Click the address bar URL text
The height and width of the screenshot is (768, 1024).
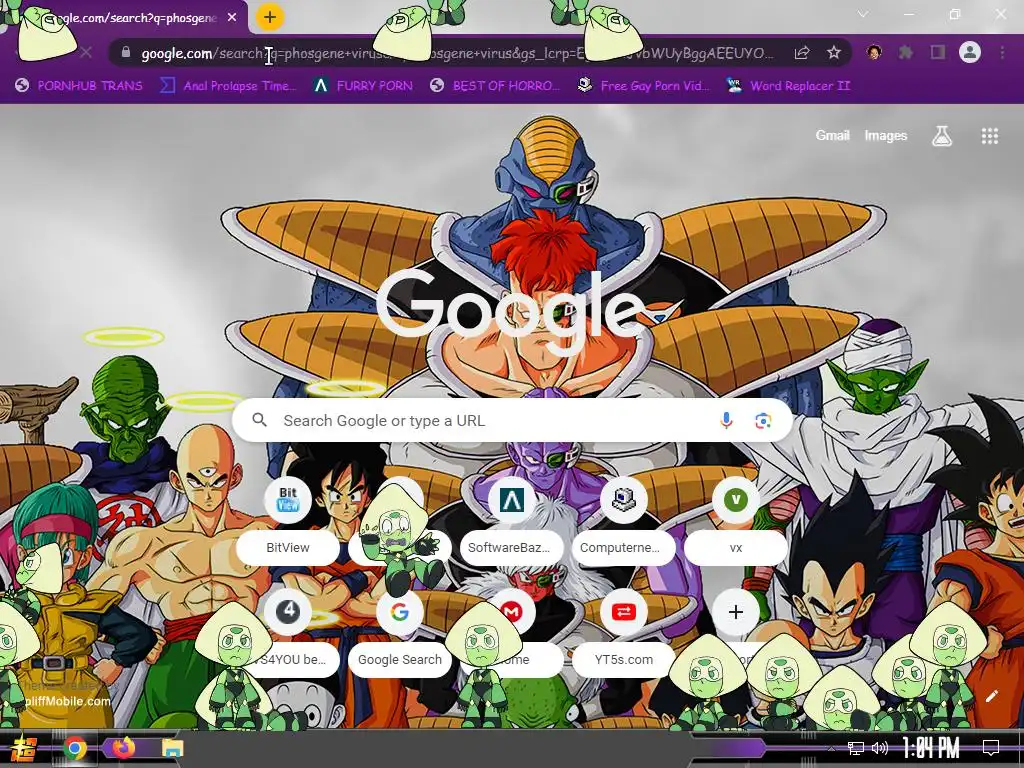457,53
